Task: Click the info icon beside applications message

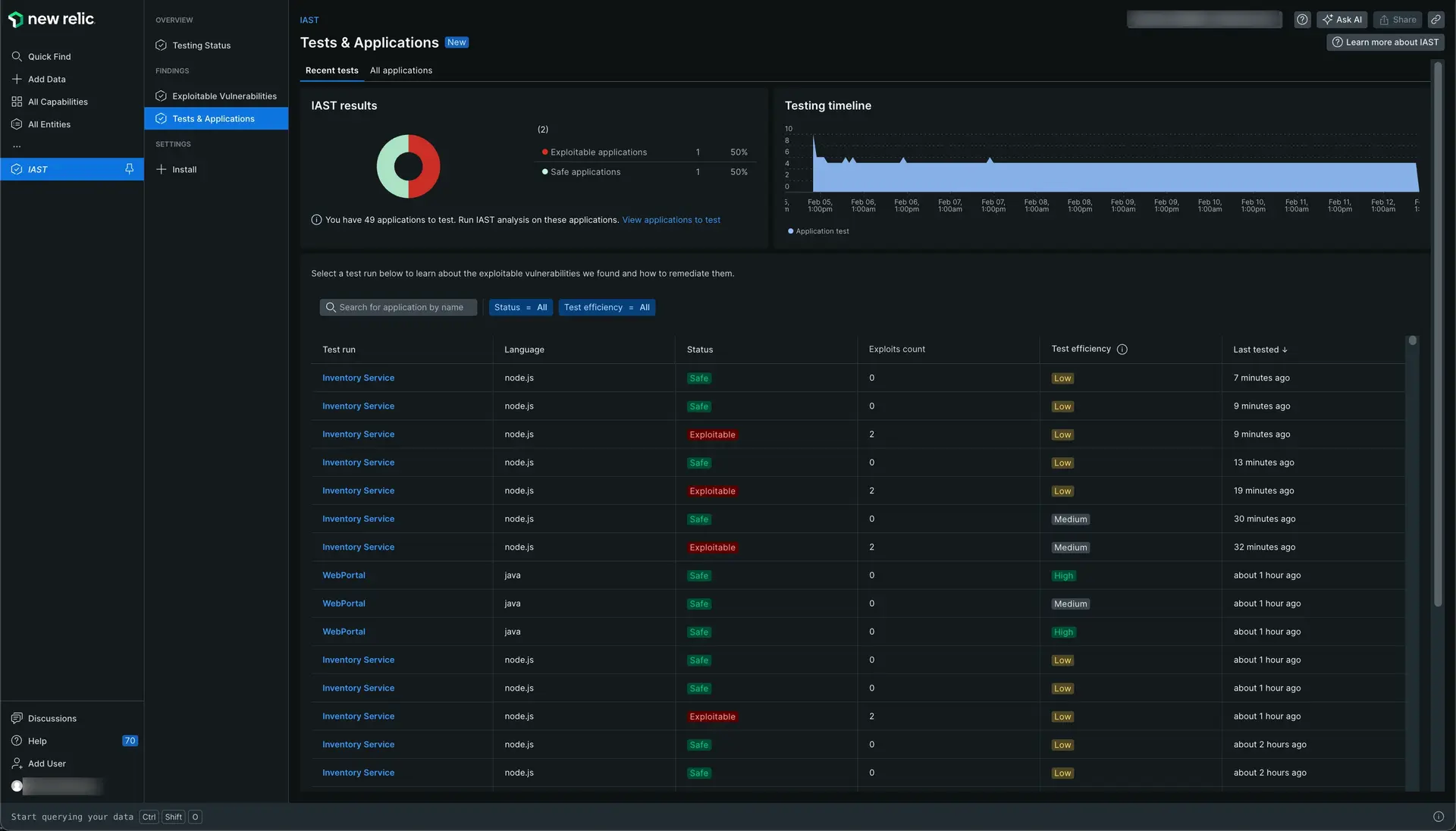Action: click(316, 220)
